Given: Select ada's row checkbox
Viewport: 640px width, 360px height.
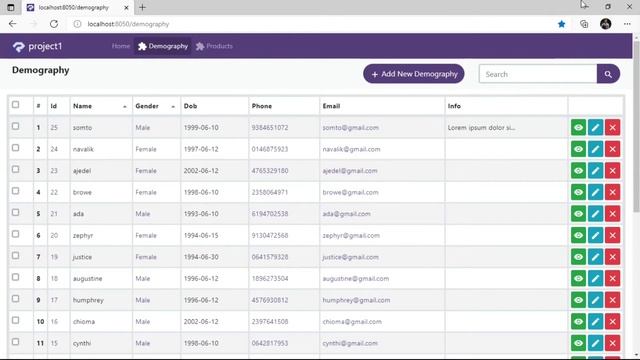Looking at the screenshot, I should point(16,213).
